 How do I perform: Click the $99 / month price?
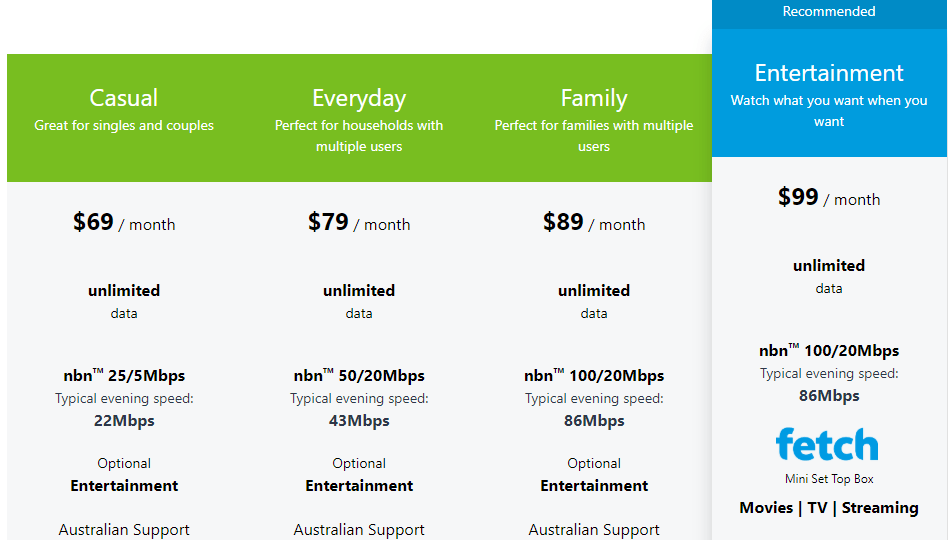(829, 198)
